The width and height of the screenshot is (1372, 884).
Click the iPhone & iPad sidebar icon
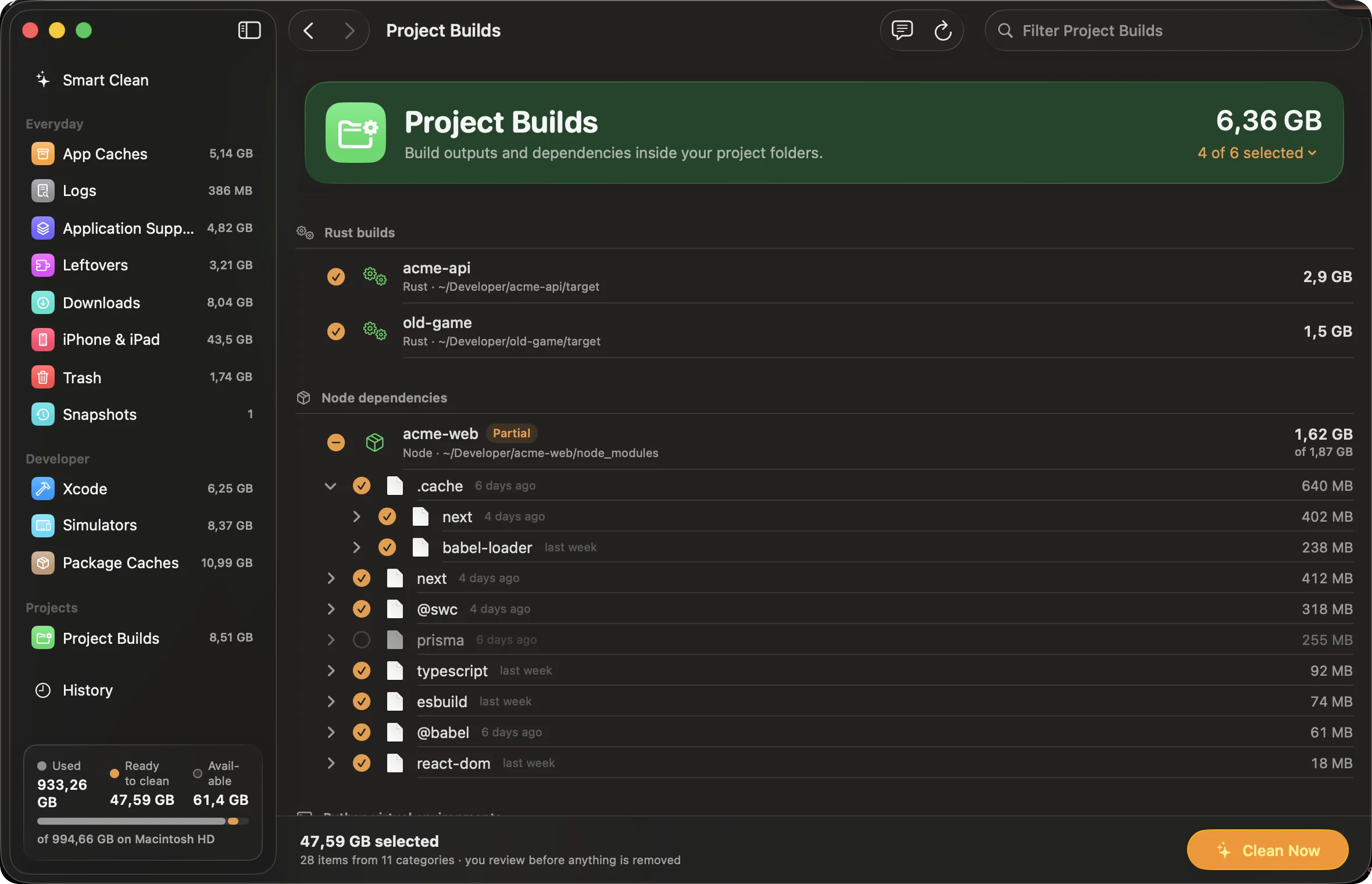(43, 340)
